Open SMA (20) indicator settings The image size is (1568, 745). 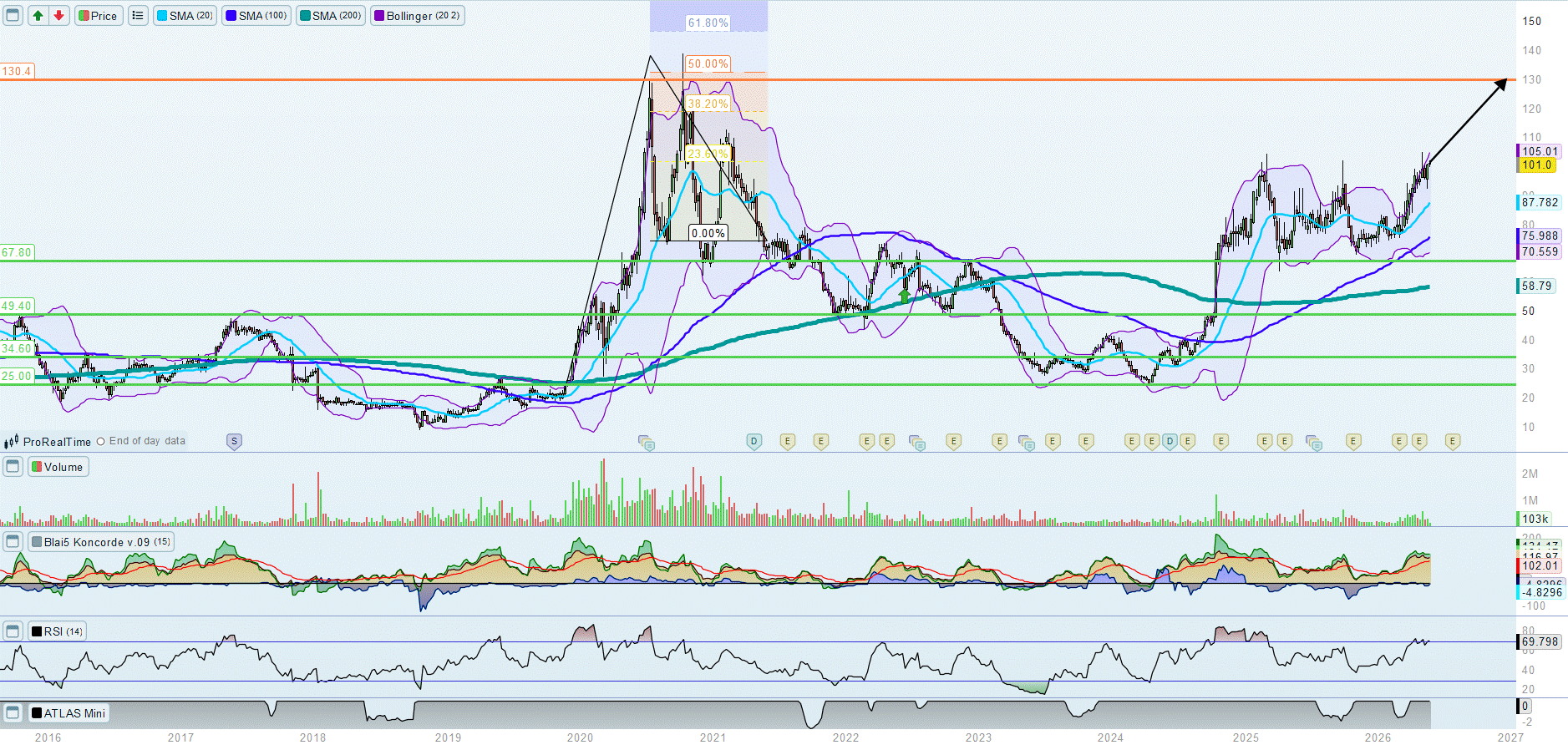(185, 16)
